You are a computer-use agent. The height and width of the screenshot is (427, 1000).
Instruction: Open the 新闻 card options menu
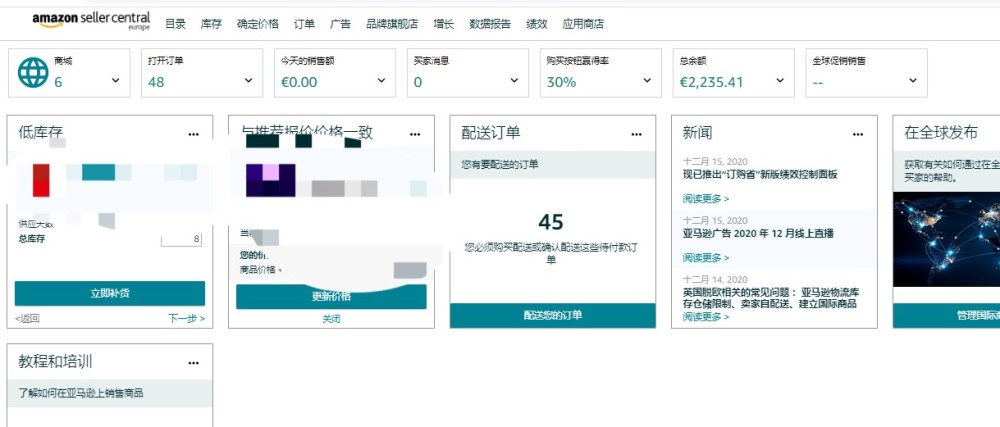pyautogui.click(x=858, y=134)
